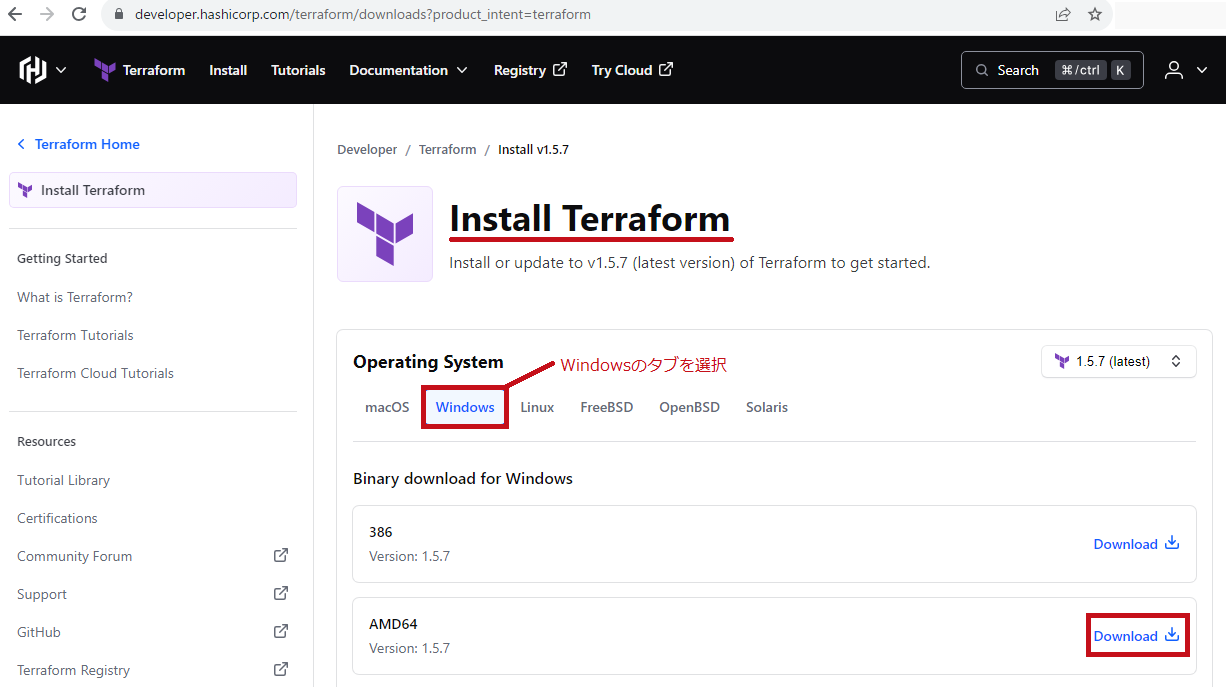Expand the Documentation dropdown menu
1226x687 pixels.
click(x=408, y=70)
